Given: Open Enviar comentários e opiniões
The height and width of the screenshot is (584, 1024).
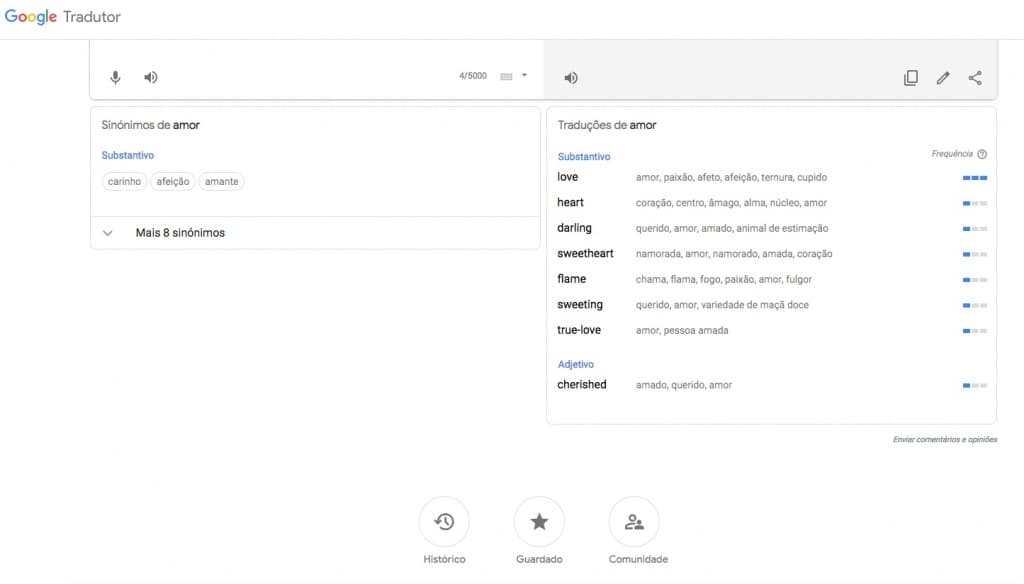Looking at the screenshot, I should click(x=945, y=439).
